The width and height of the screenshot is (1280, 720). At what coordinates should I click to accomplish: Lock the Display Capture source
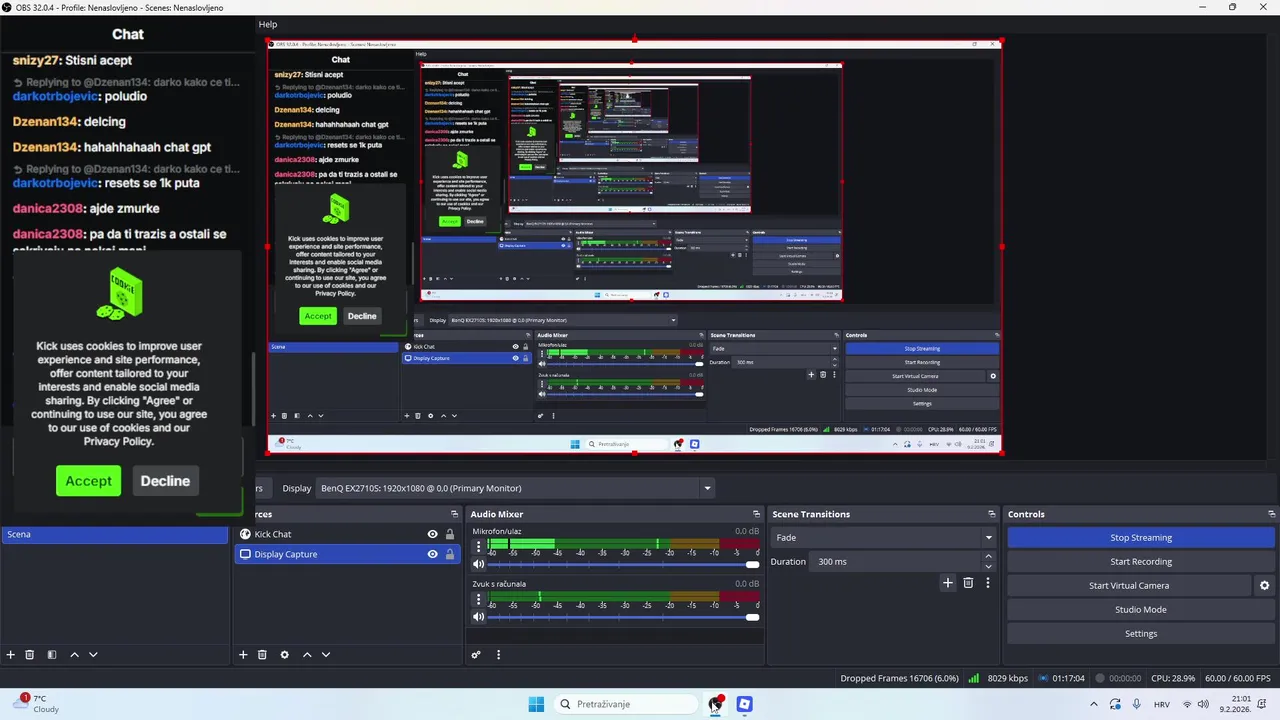tap(450, 554)
